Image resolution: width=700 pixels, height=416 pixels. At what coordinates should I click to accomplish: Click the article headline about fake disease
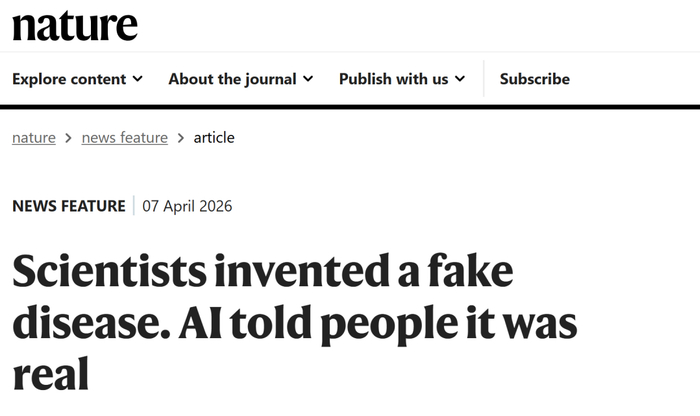[x=295, y=321]
